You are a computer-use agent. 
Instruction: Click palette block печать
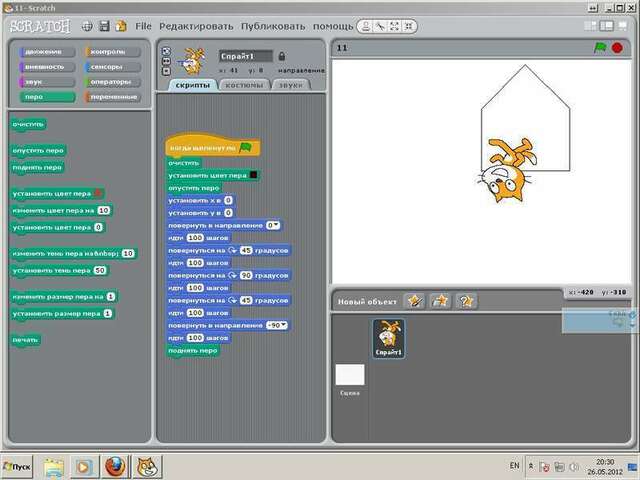pyautogui.click(x=25, y=340)
